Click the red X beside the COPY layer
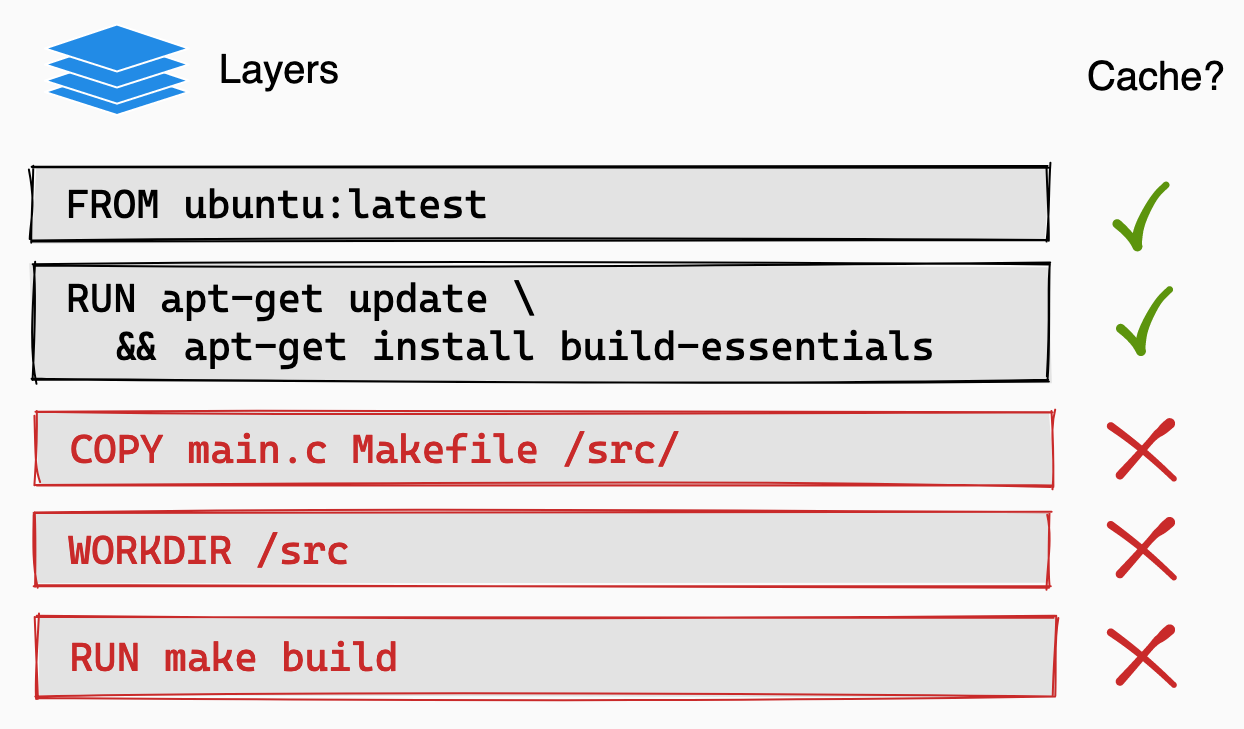The width and height of the screenshot is (1244, 729). click(x=1142, y=451)
